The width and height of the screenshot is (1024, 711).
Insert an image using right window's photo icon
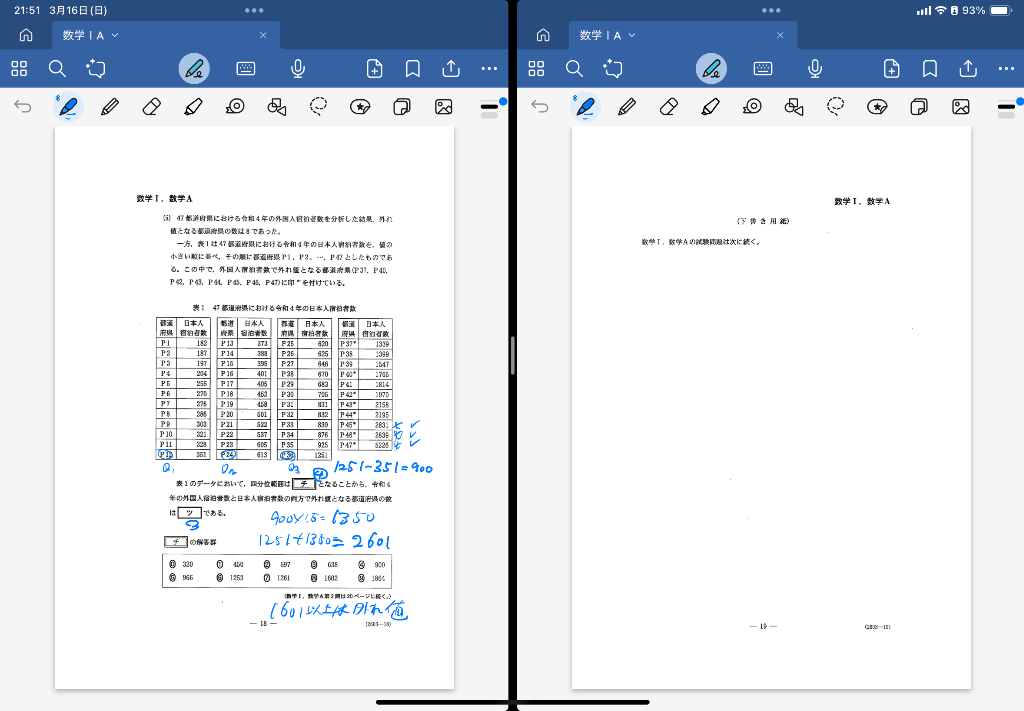[x=961, y=106]
